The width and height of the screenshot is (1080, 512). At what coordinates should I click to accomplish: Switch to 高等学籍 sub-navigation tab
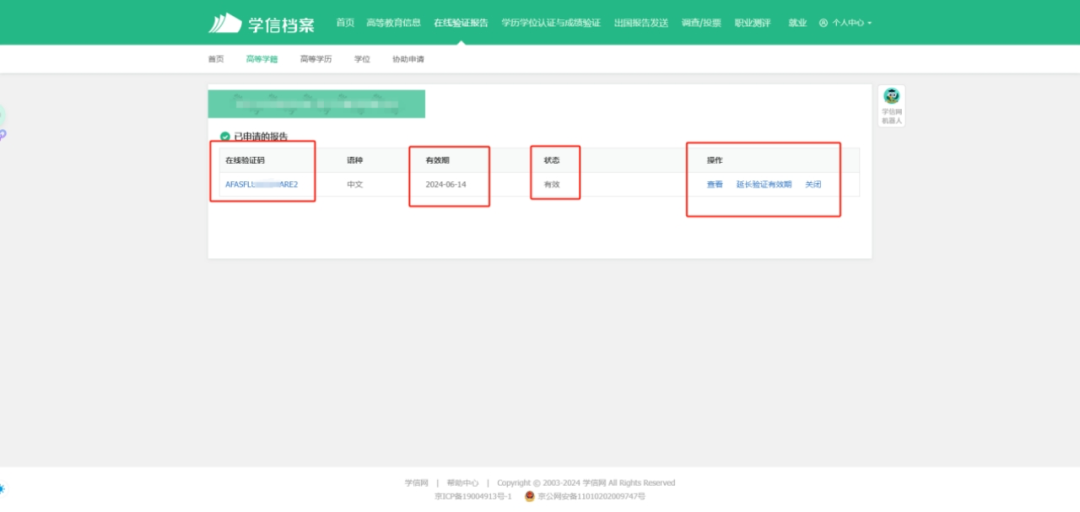tap(262, 59)
